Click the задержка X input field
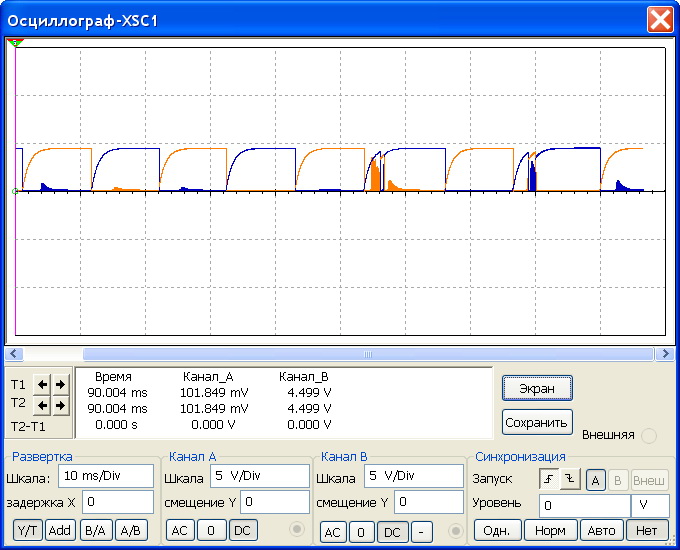The image size is (680, 550). [118, 502]
